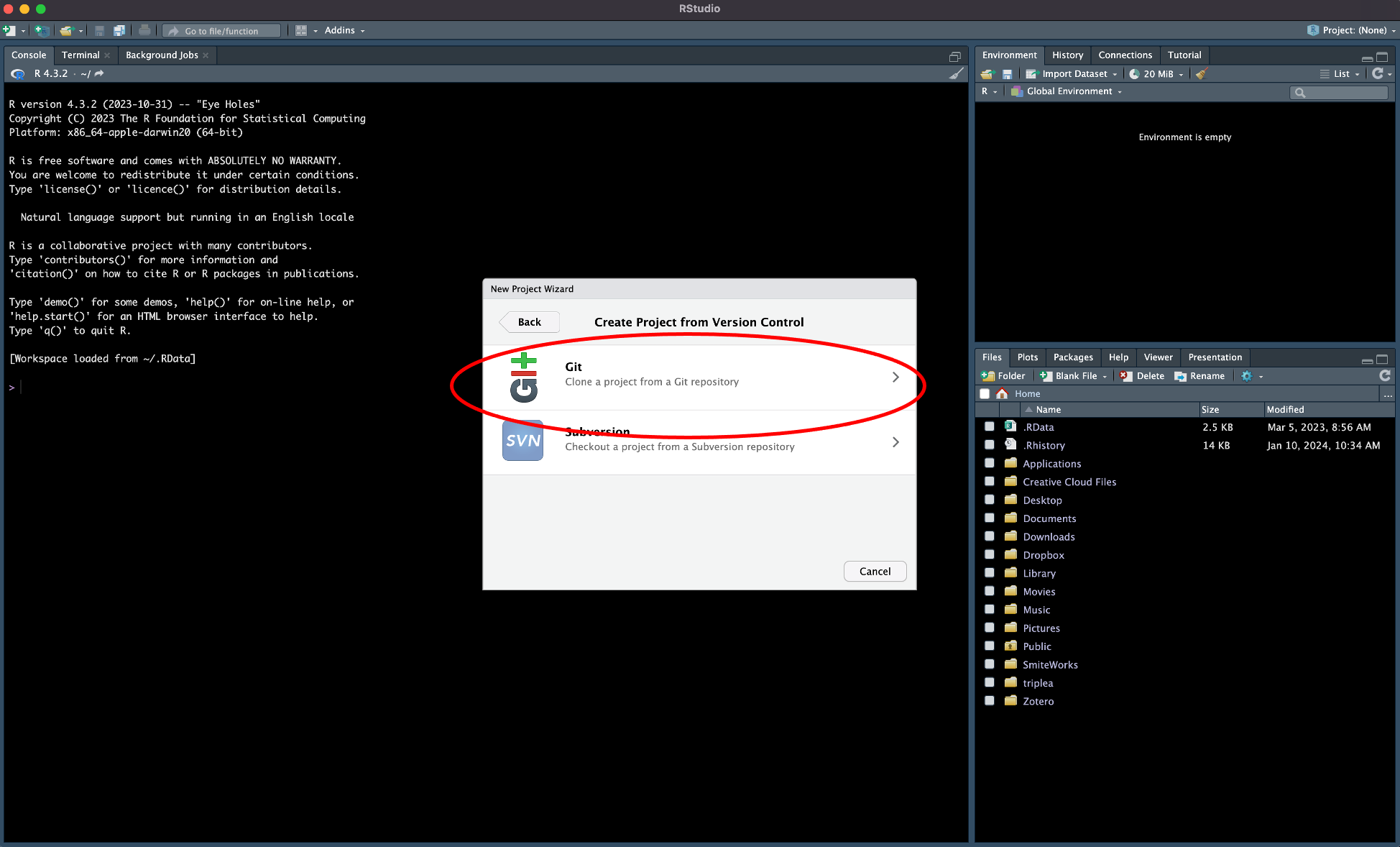Click the Print icon in main toolbar

click(x=144, y=30)
